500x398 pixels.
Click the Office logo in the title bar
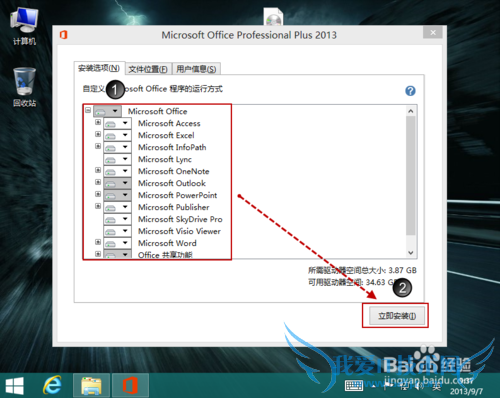point(63,35)
